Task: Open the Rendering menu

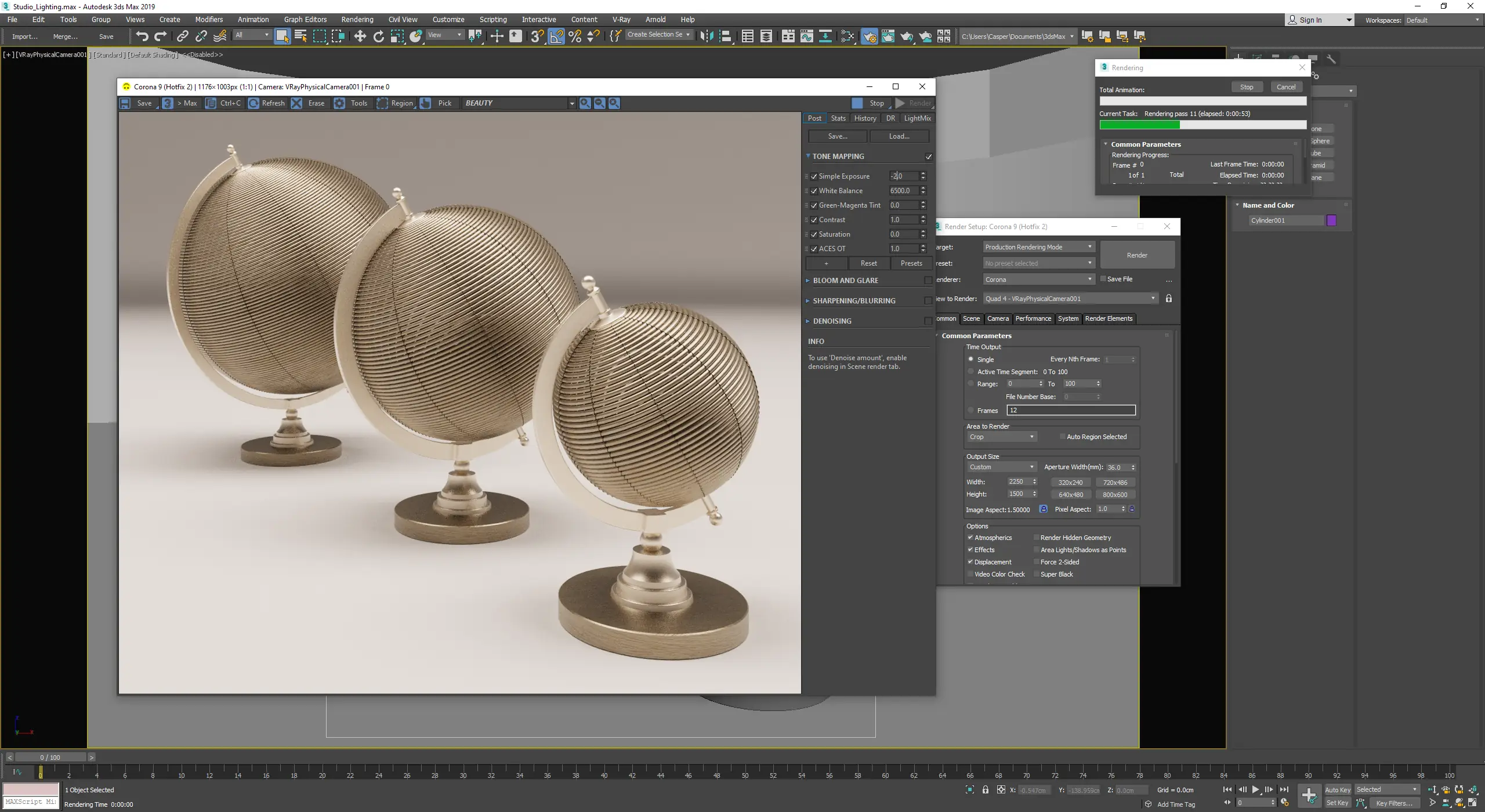Action: click(x=357, y=19)
